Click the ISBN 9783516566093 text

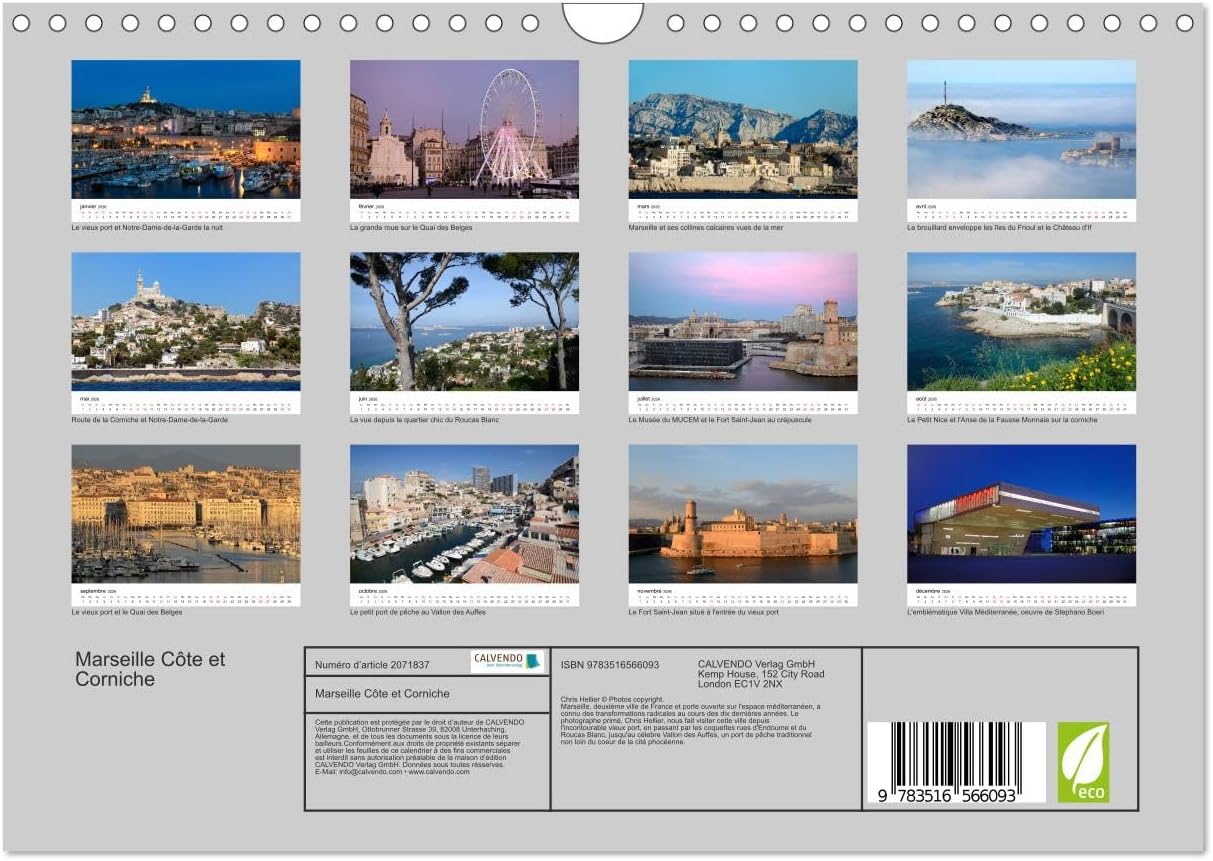click(610, 664)
